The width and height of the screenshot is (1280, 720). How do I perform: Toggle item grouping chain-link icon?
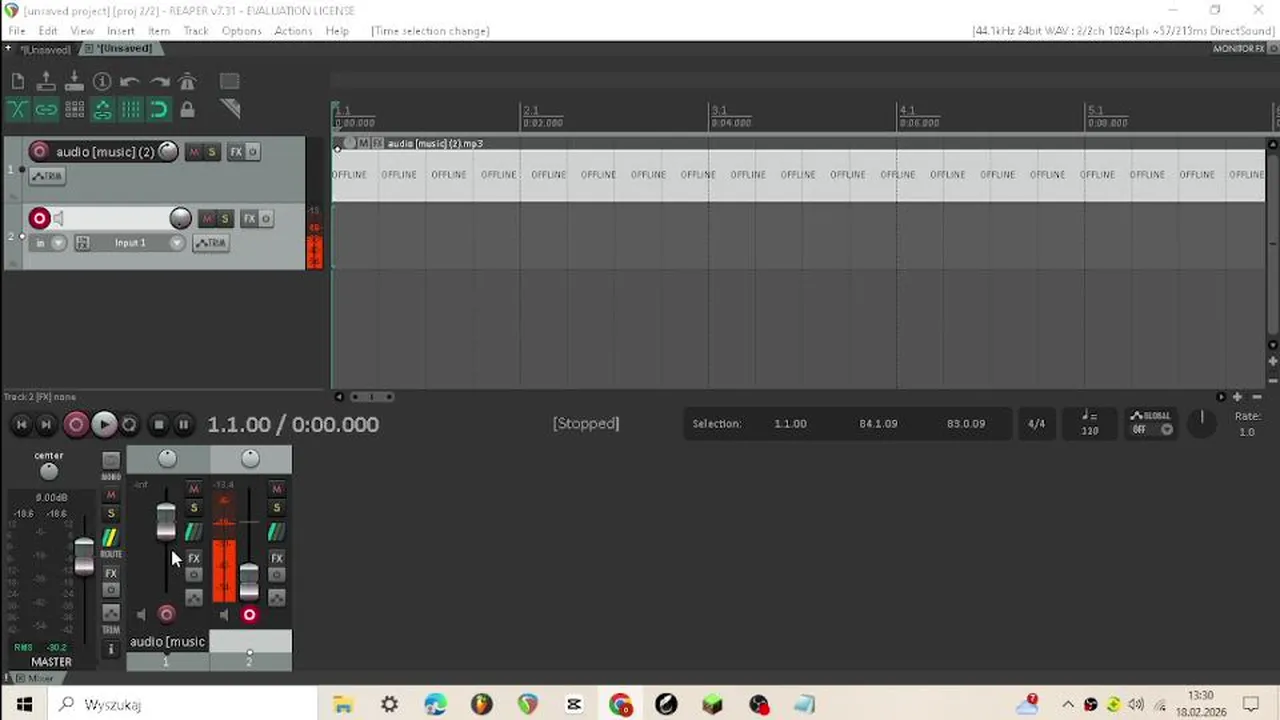(x=46, y=110)
